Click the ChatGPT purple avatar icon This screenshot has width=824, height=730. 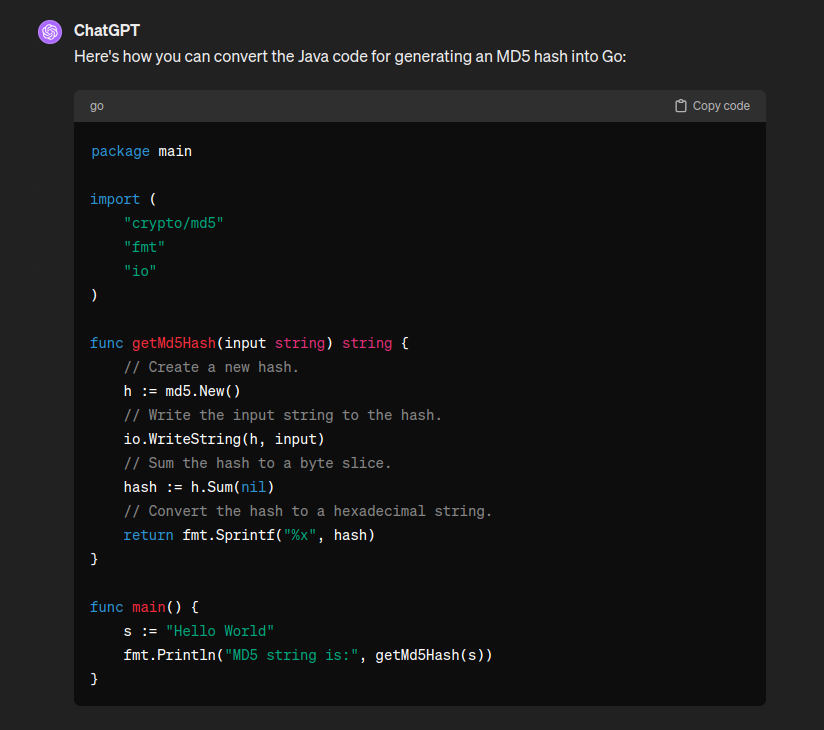tap(50, 32)
